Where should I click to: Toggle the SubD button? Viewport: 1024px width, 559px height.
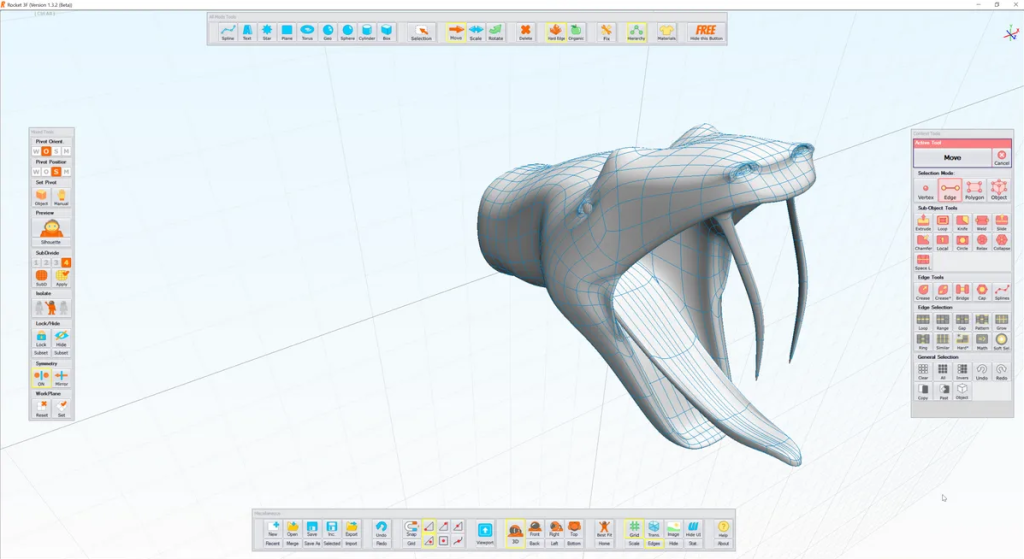[x=41, y=278]
